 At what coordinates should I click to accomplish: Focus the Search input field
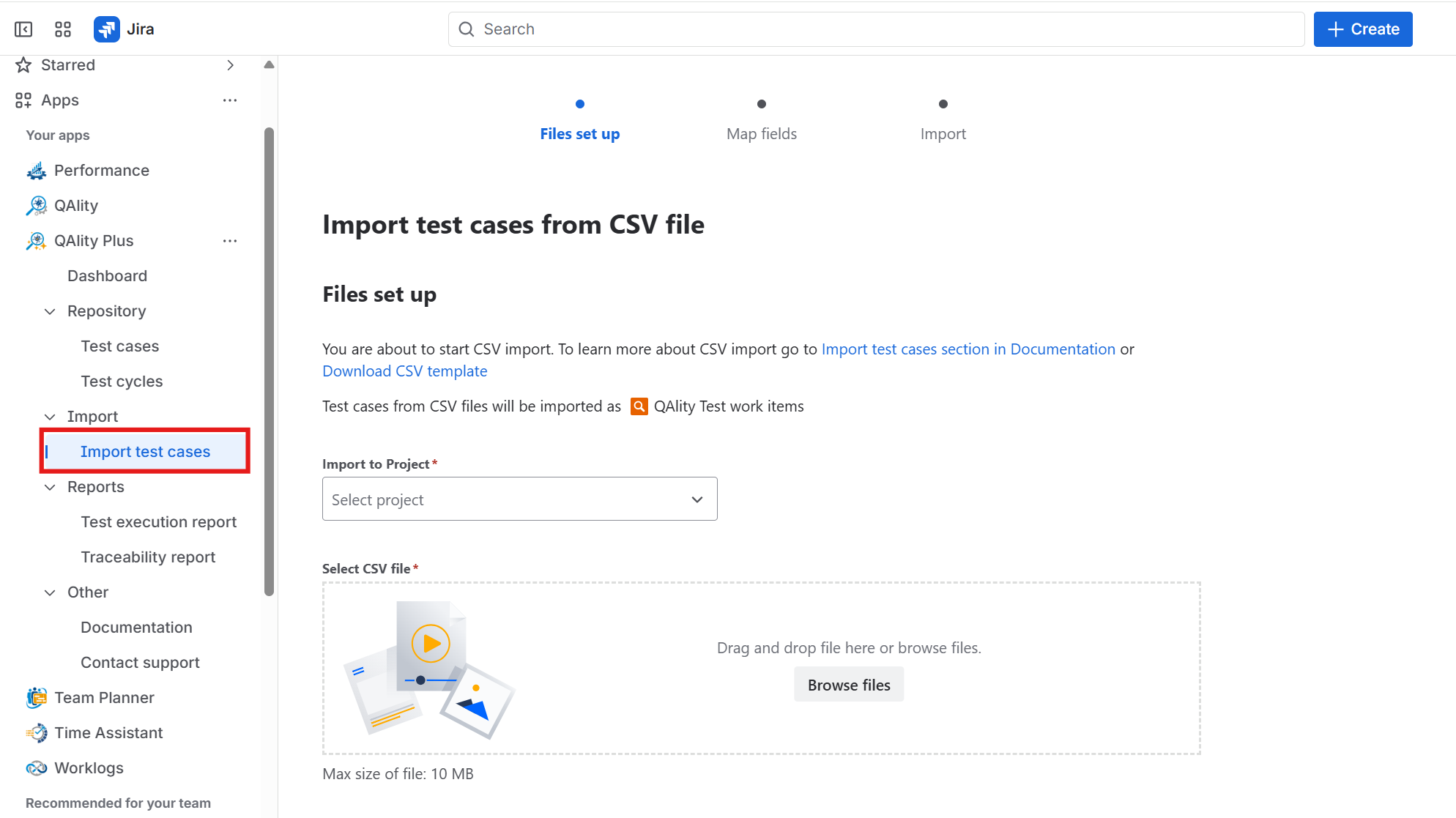(876, 29)
